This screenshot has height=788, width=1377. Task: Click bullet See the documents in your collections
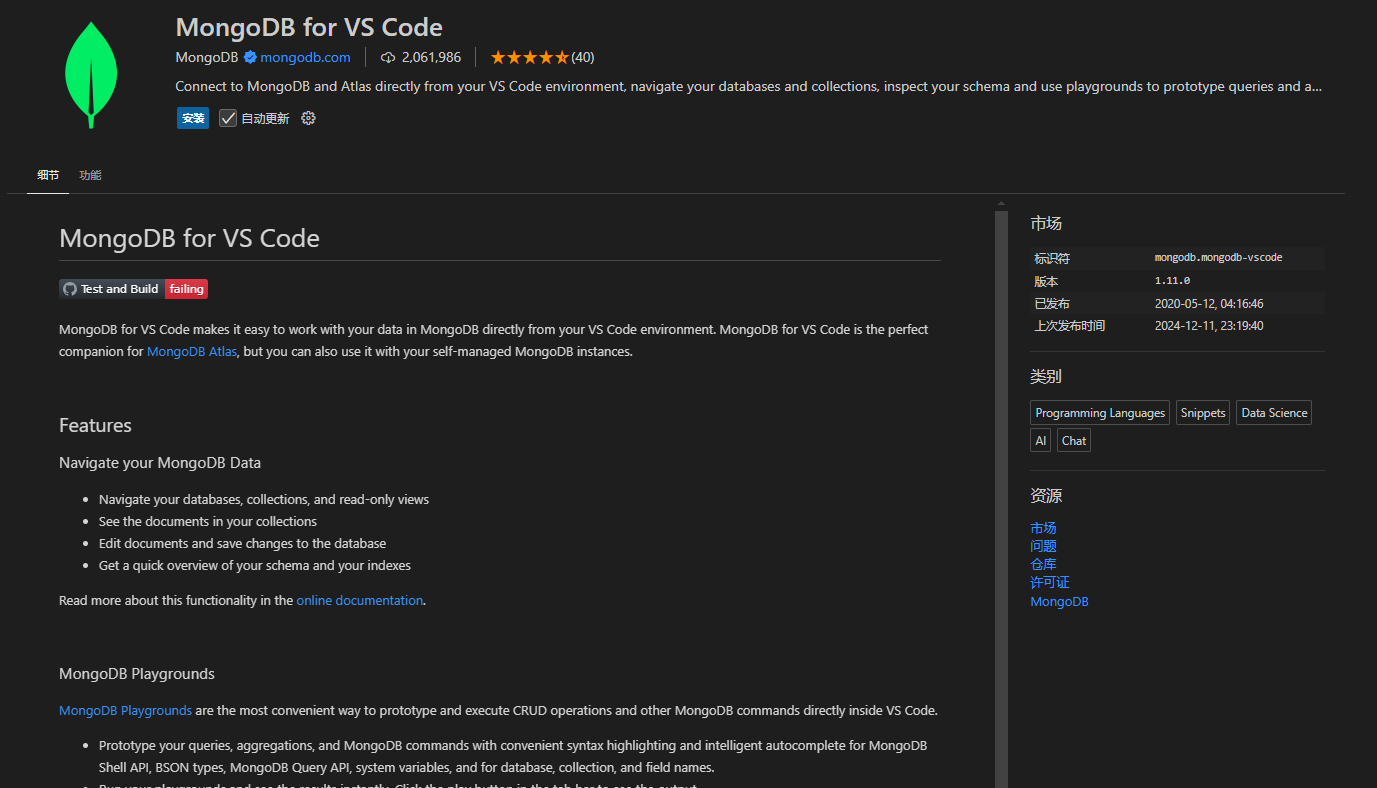point(208,521)
